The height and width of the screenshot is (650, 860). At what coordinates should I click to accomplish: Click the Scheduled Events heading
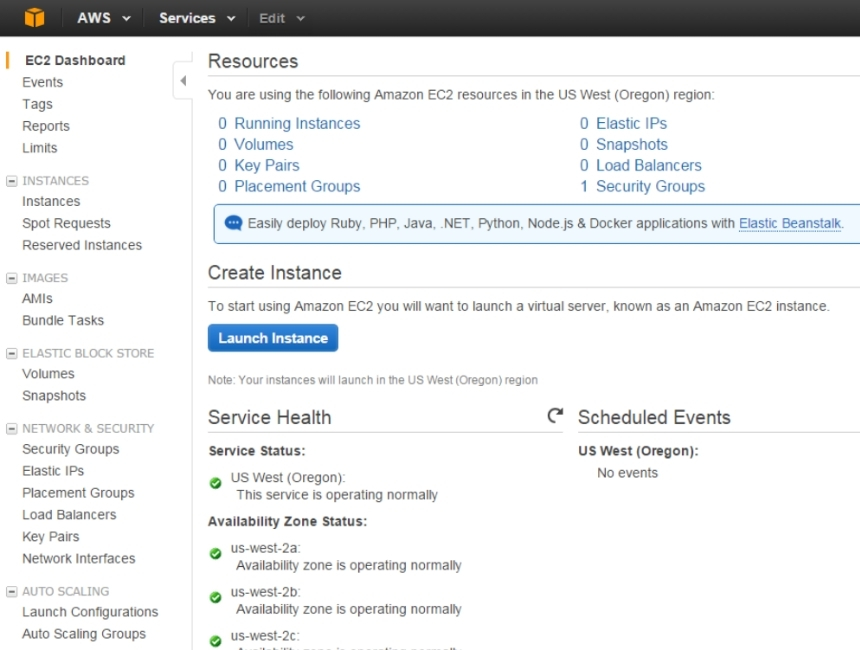[654, 417]
